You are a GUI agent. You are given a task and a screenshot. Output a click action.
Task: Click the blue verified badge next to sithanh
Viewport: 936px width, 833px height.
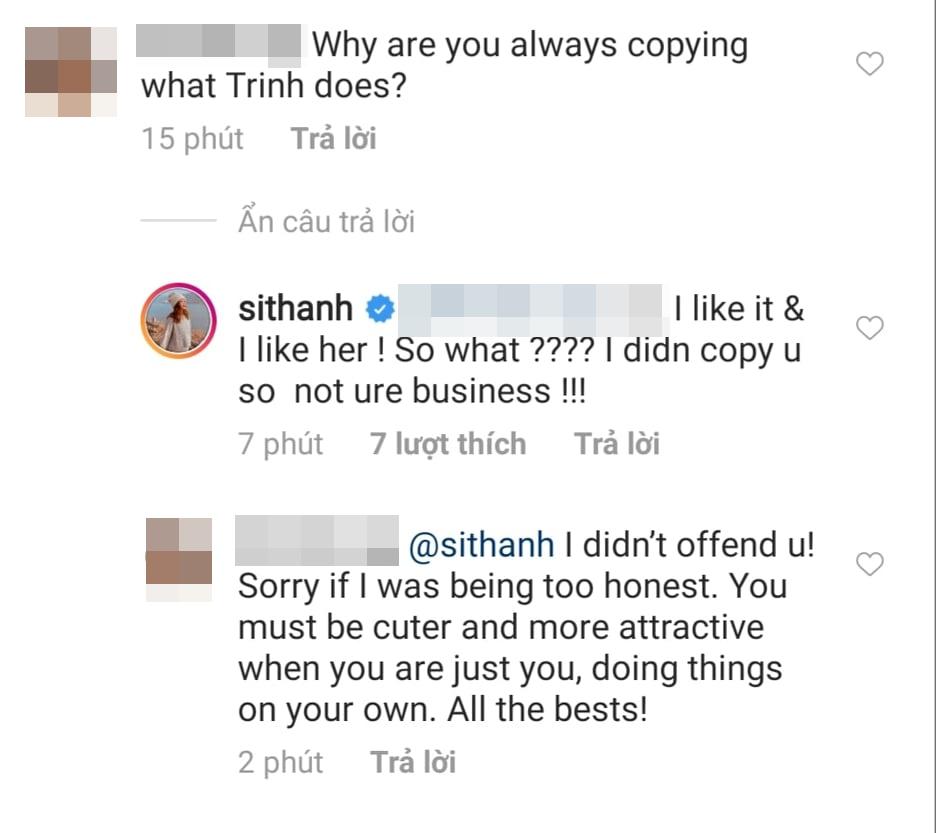379,310
